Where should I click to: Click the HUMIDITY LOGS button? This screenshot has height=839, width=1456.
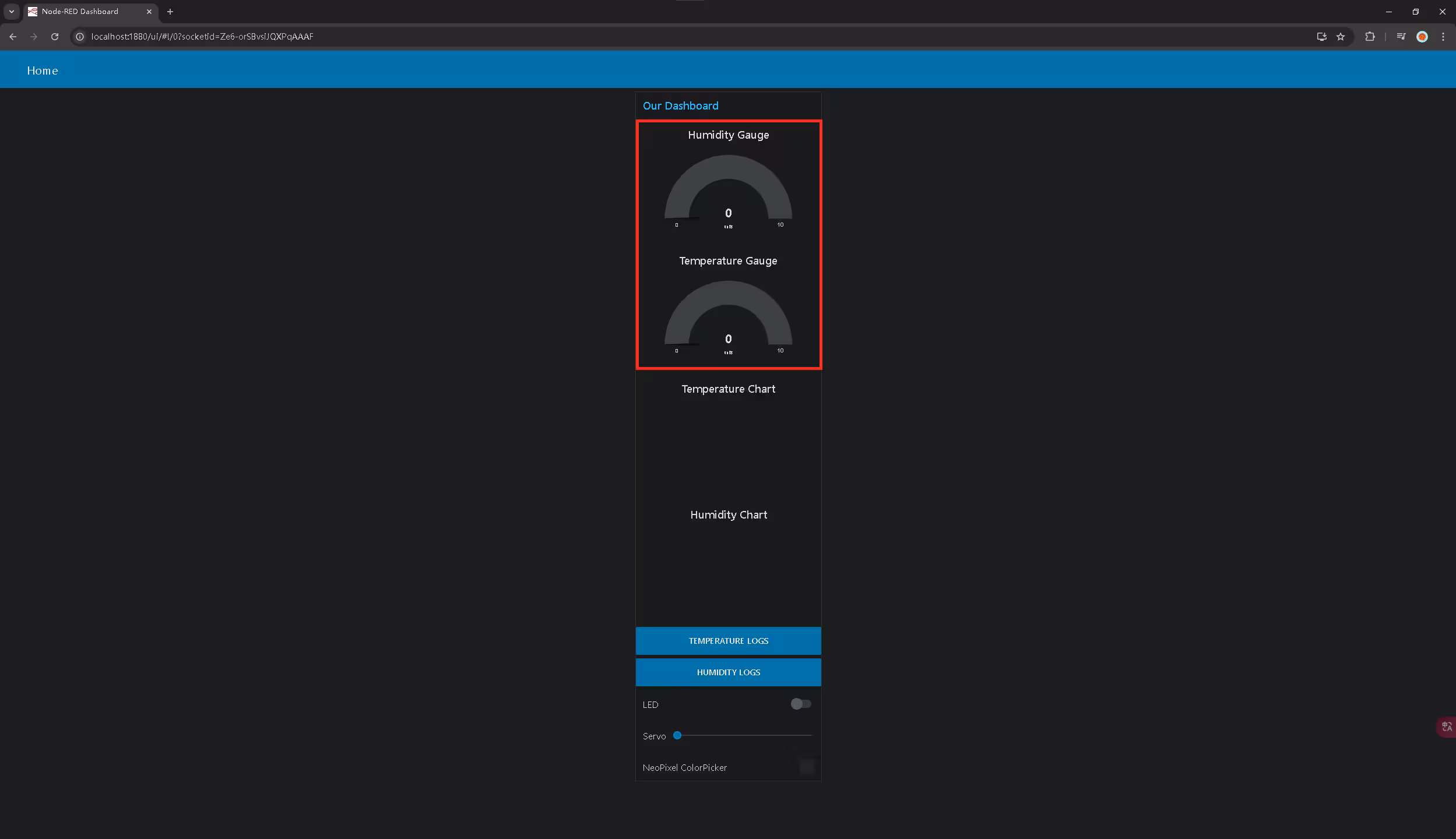click(x=728, y=672)
